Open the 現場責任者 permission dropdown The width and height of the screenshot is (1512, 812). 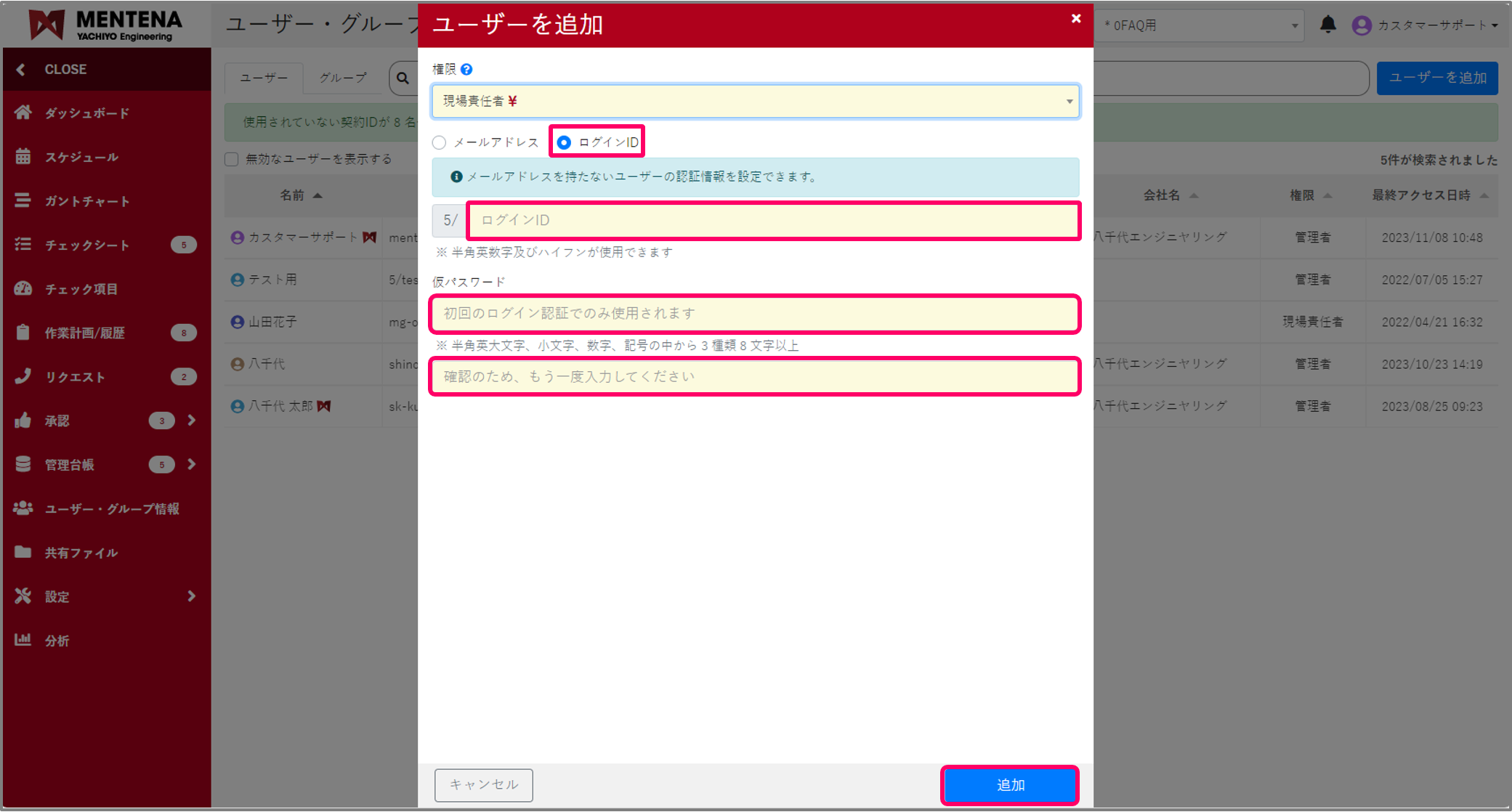(754, 102)
